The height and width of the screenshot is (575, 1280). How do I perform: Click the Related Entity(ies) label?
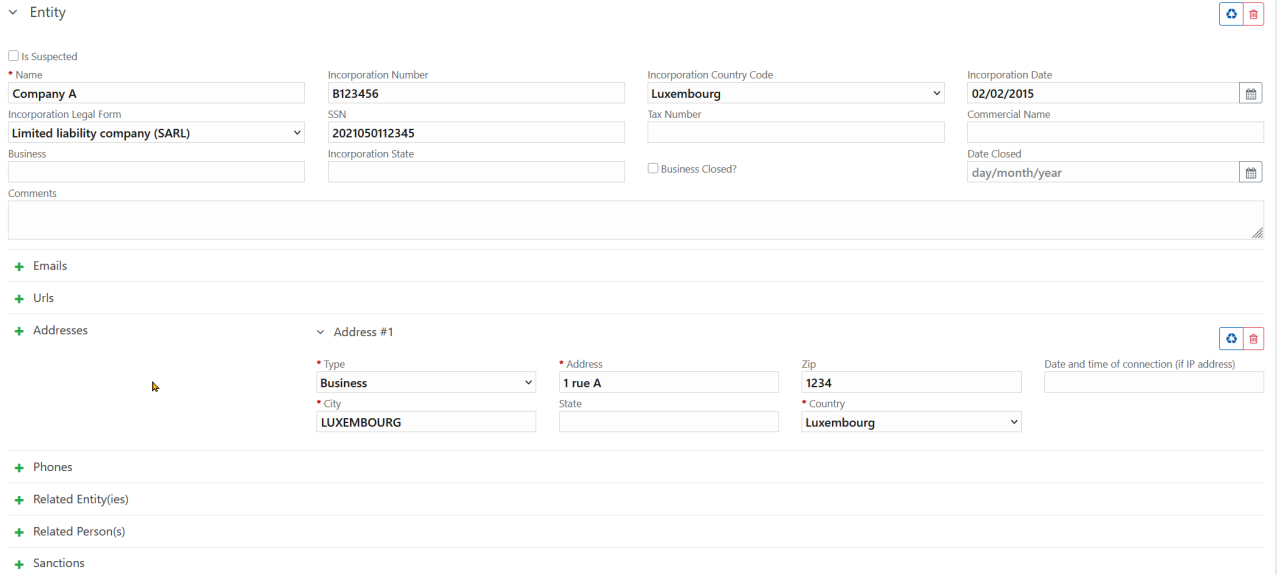[x=81, y=500]
